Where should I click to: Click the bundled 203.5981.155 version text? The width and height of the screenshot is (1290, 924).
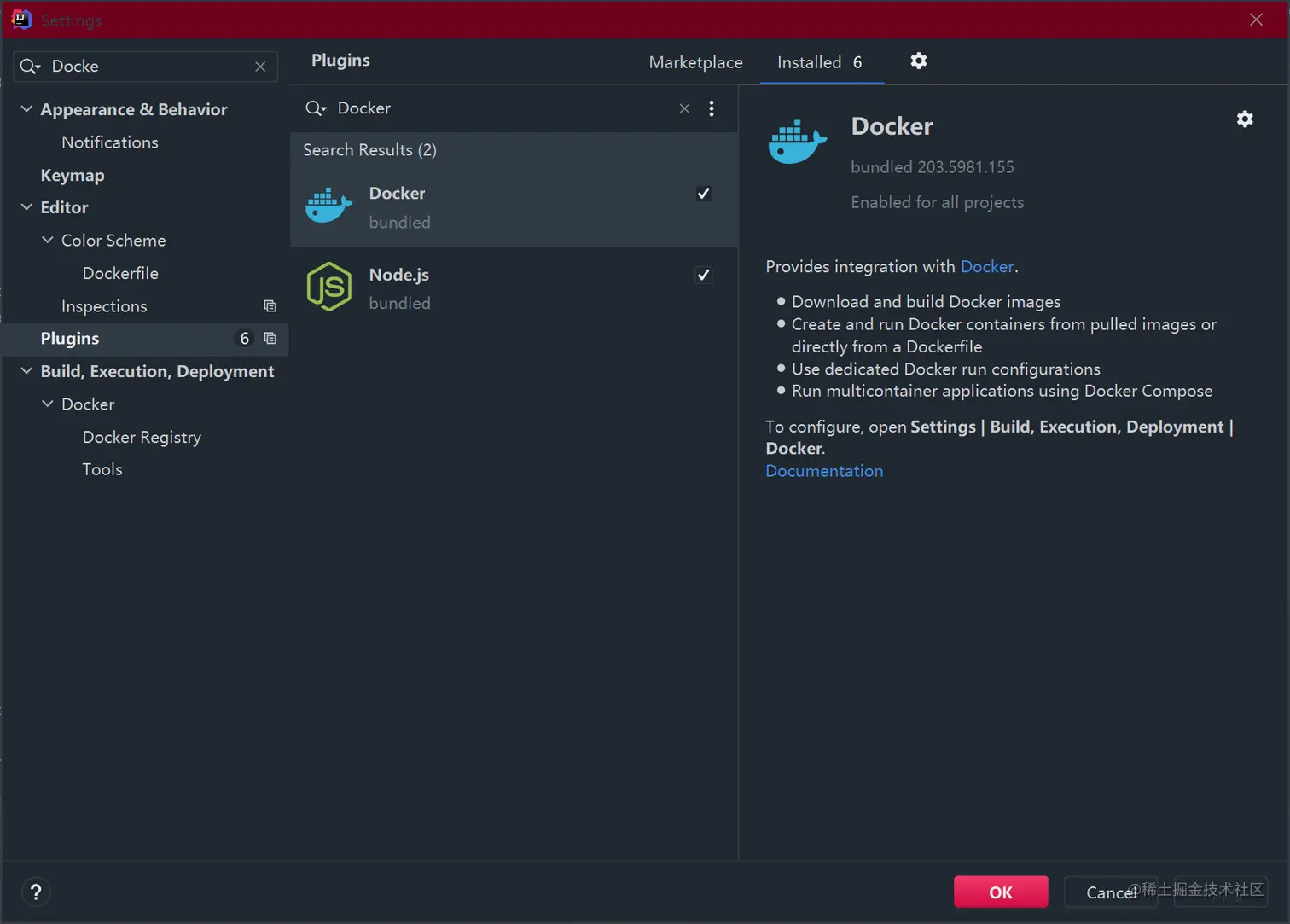[933, 167]
